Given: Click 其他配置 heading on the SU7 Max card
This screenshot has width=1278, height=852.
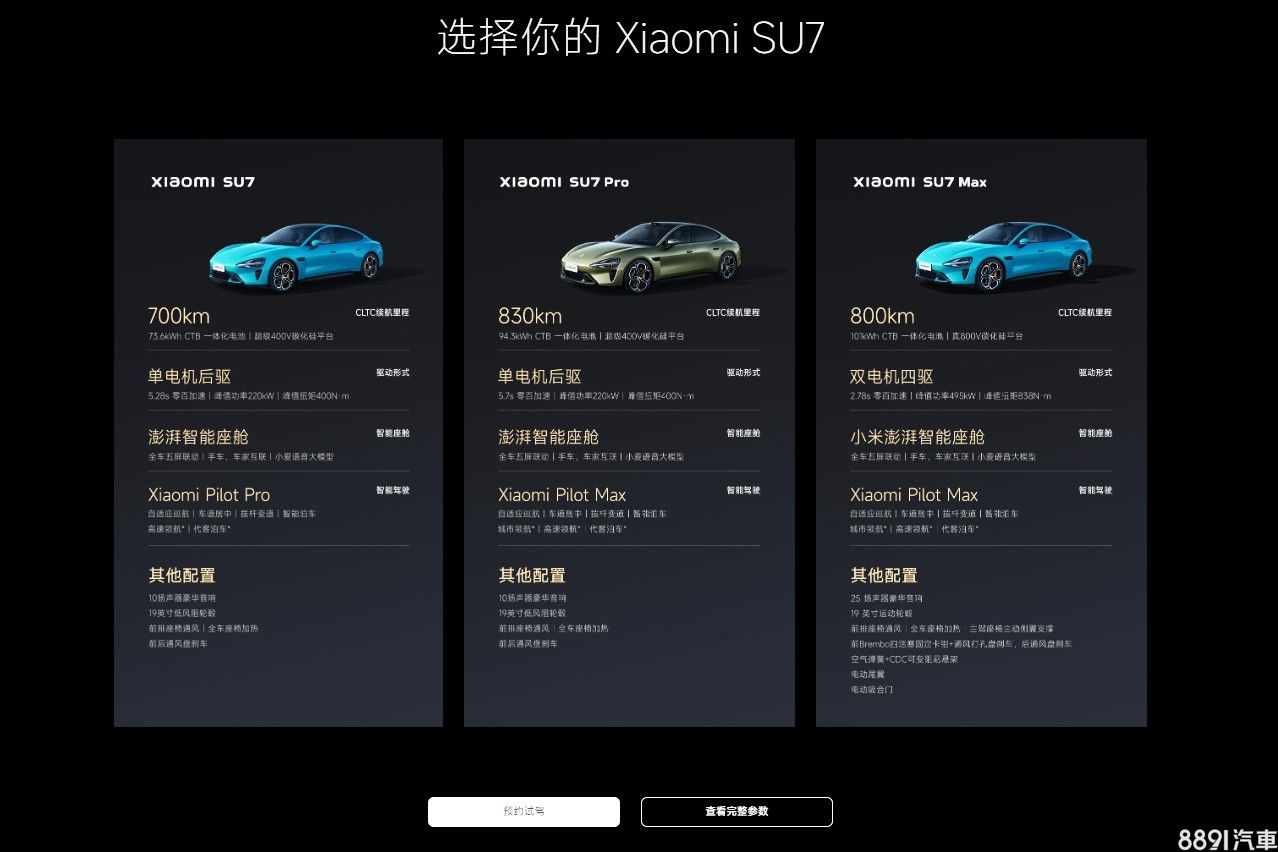Looking at the screenshot, I should [x=883, y=575].
